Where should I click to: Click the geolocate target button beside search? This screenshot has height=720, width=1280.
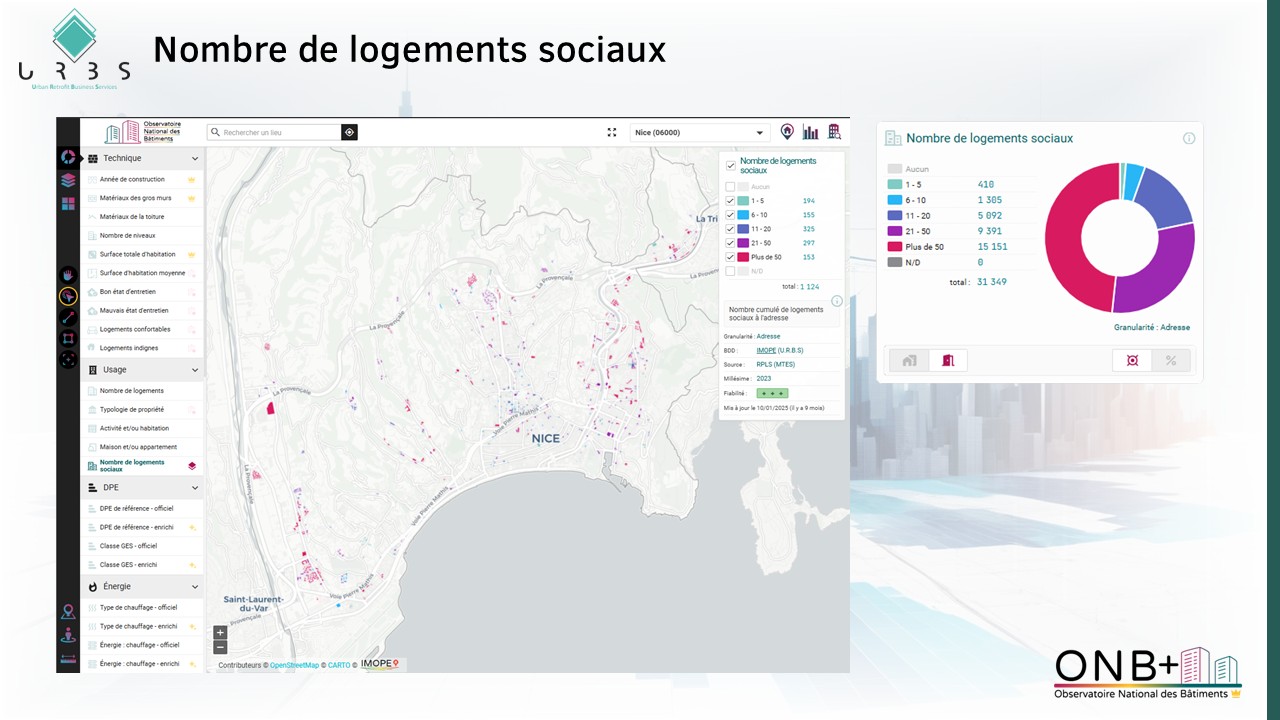[349, 132]
